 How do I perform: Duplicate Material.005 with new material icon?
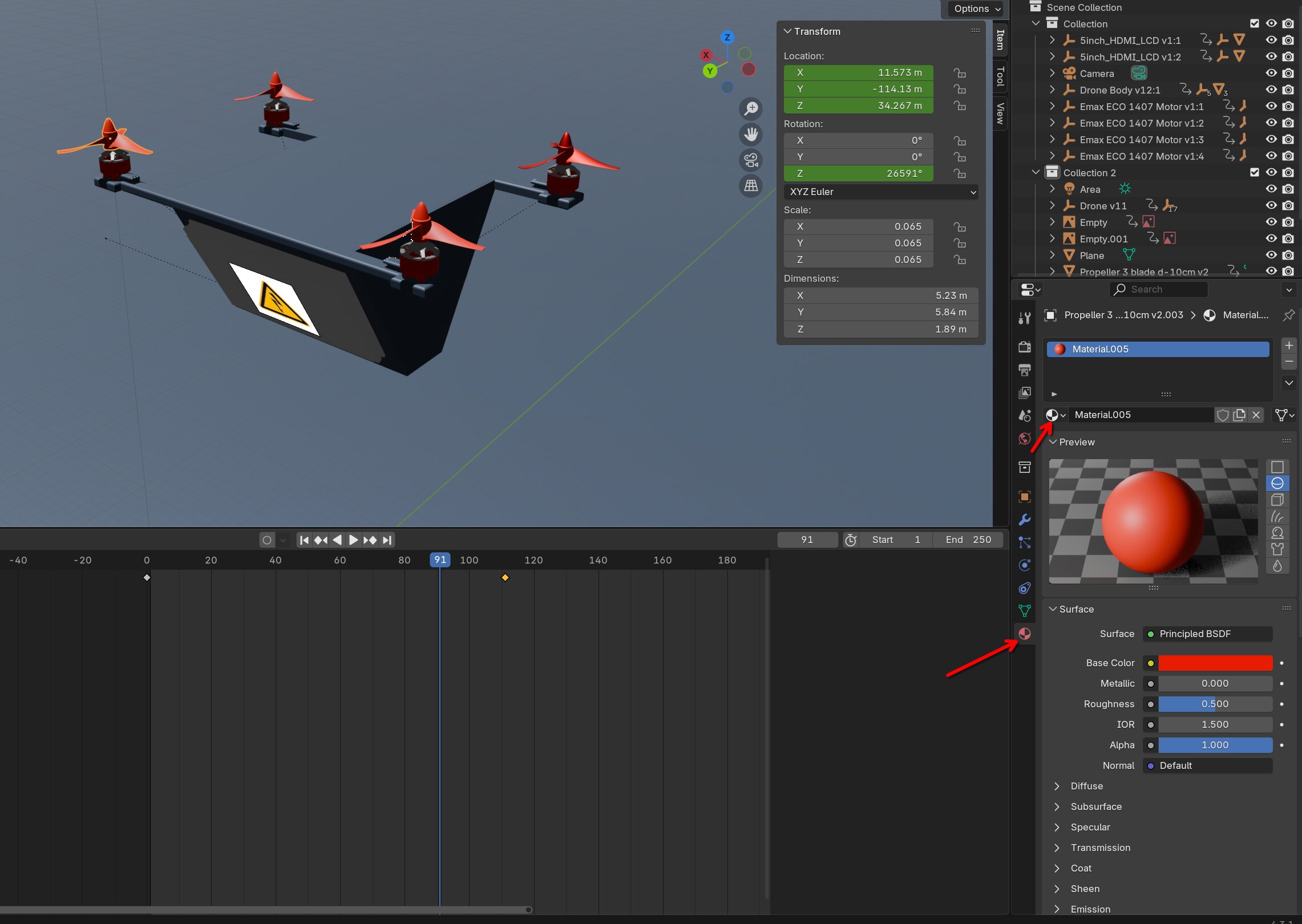(1239, 415)
